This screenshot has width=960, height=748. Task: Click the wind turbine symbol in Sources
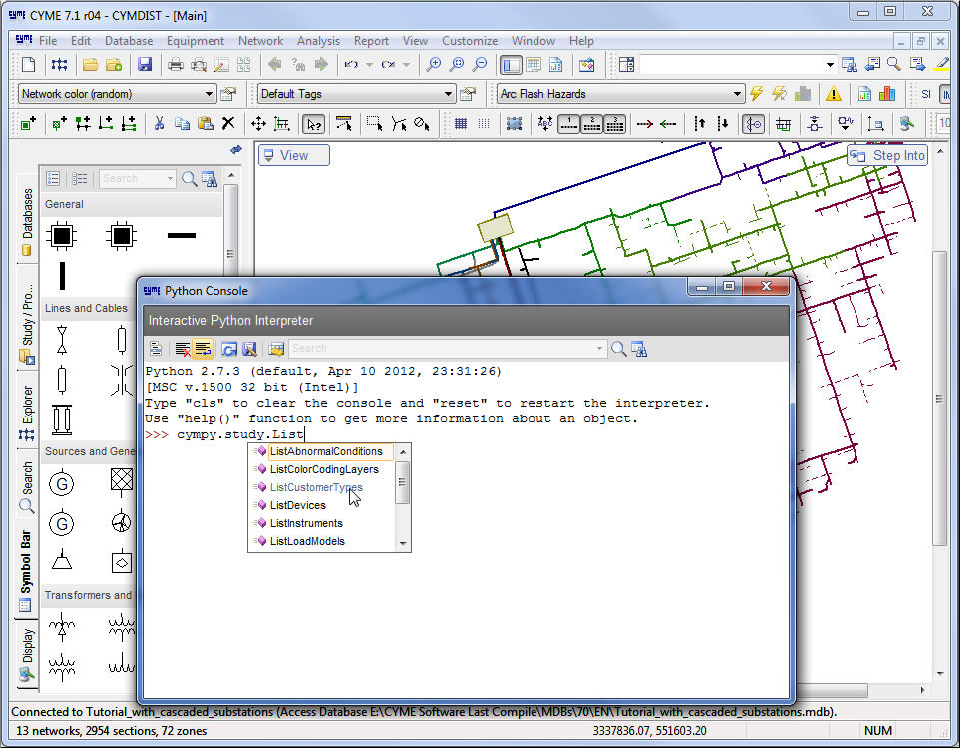point(122,522)
